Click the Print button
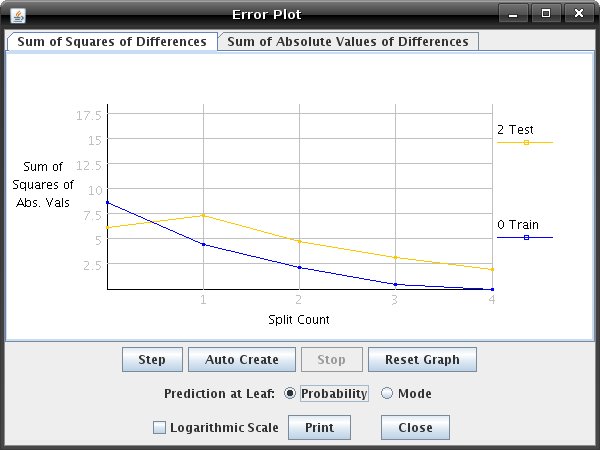600x450 pixels. [320, 427]
